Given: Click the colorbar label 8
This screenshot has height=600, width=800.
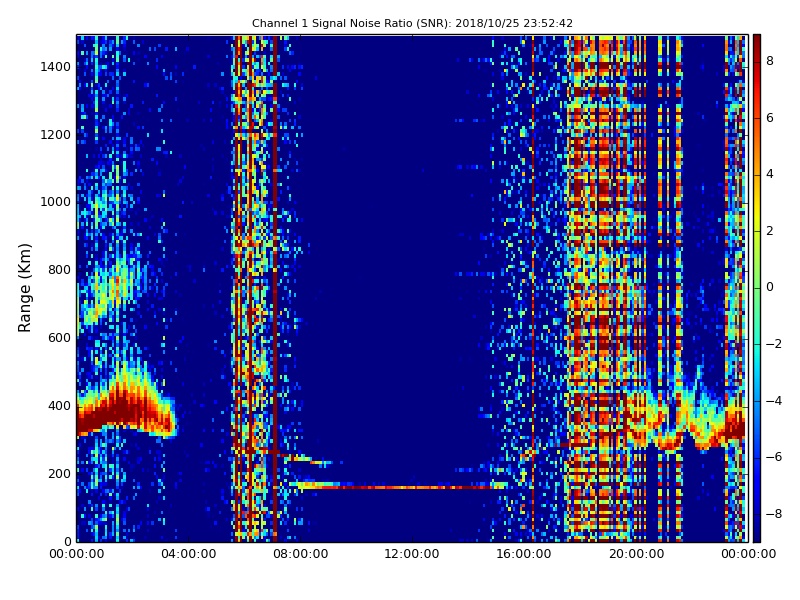Looking at the screenshot, I should [770, 61].
